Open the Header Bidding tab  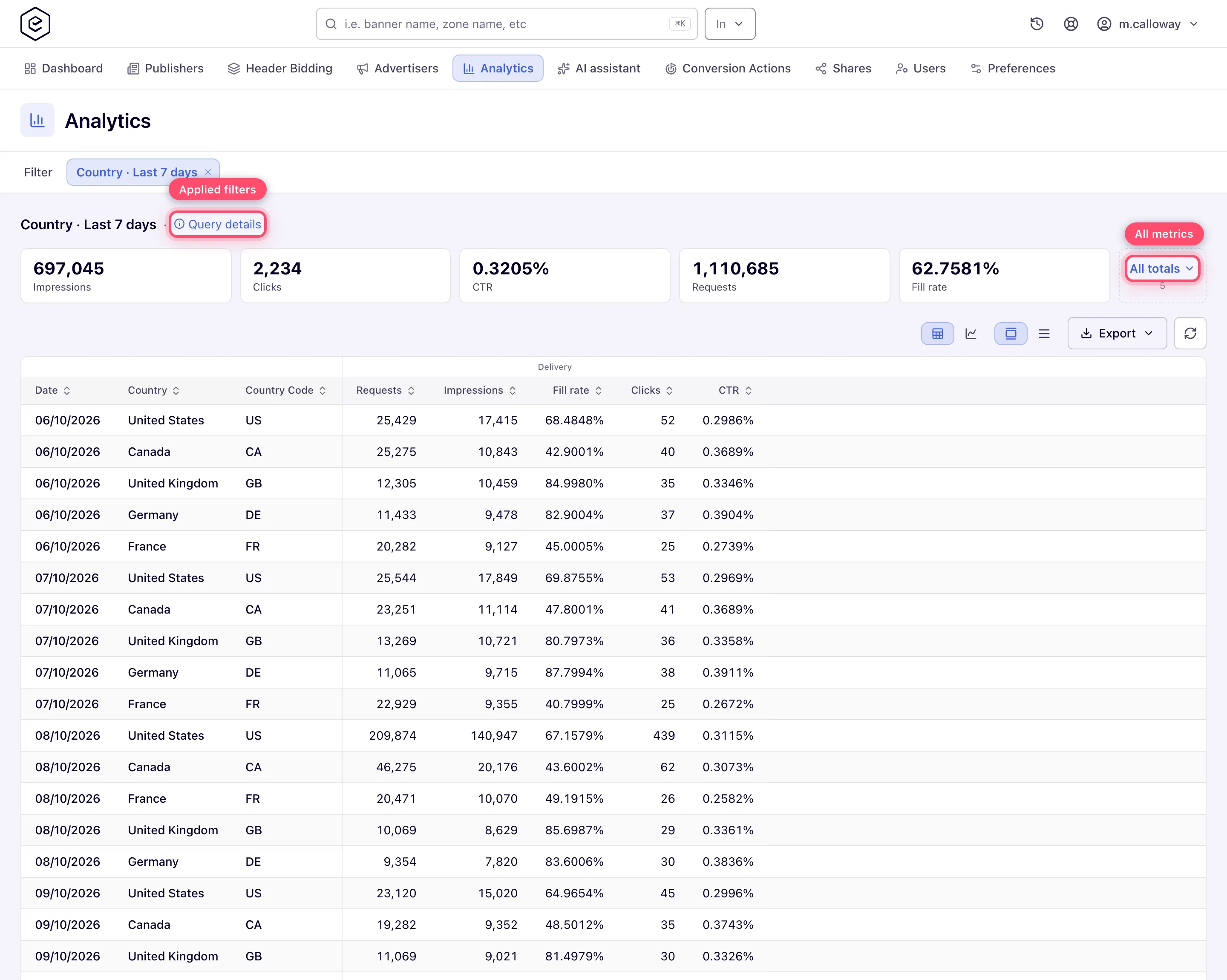(x=280, y=68)
